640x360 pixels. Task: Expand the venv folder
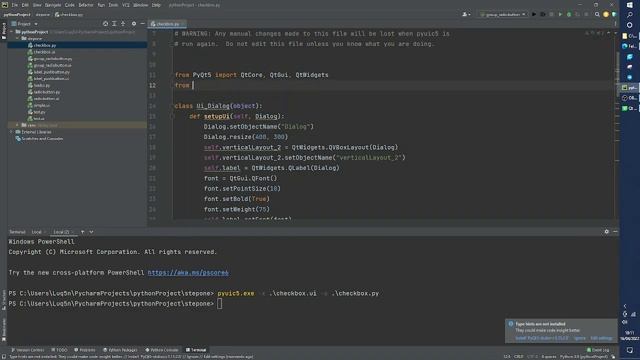[x=18, y=125]
